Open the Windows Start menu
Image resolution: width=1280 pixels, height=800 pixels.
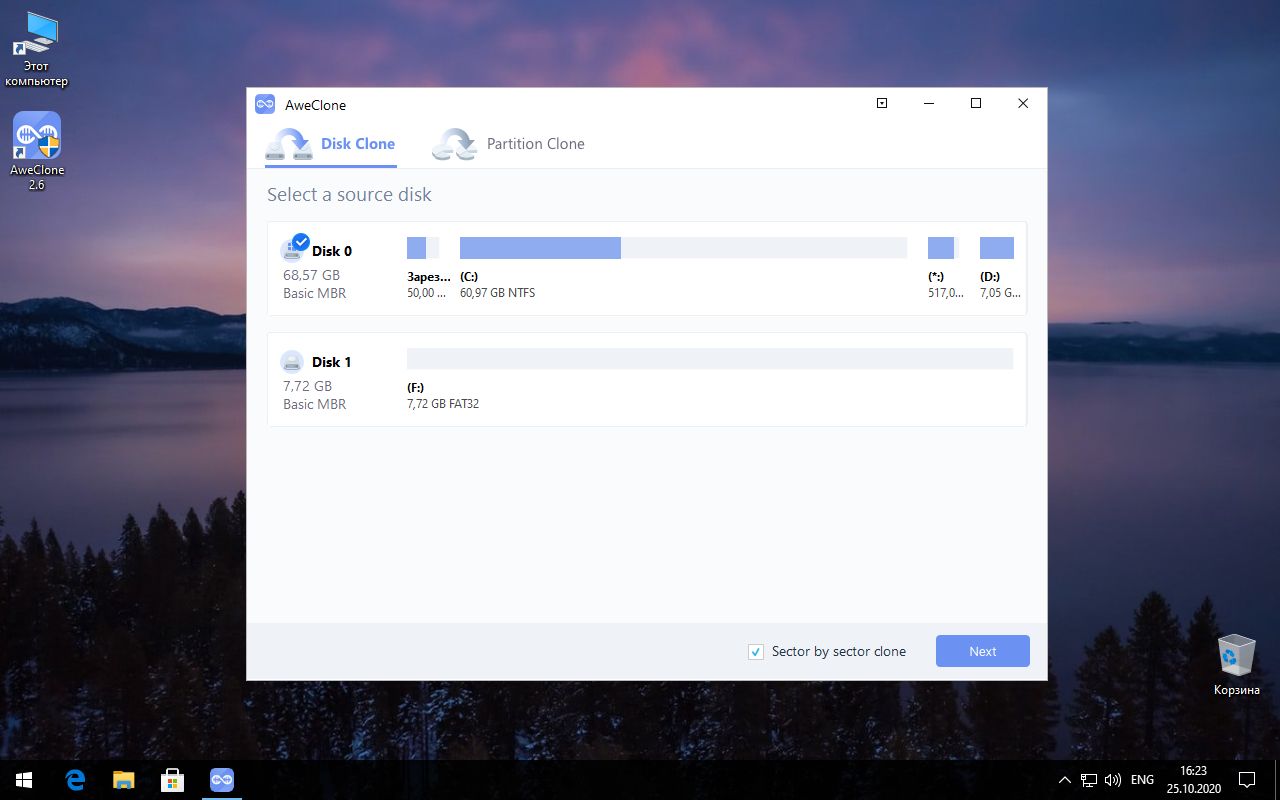[x=24, y=779]
